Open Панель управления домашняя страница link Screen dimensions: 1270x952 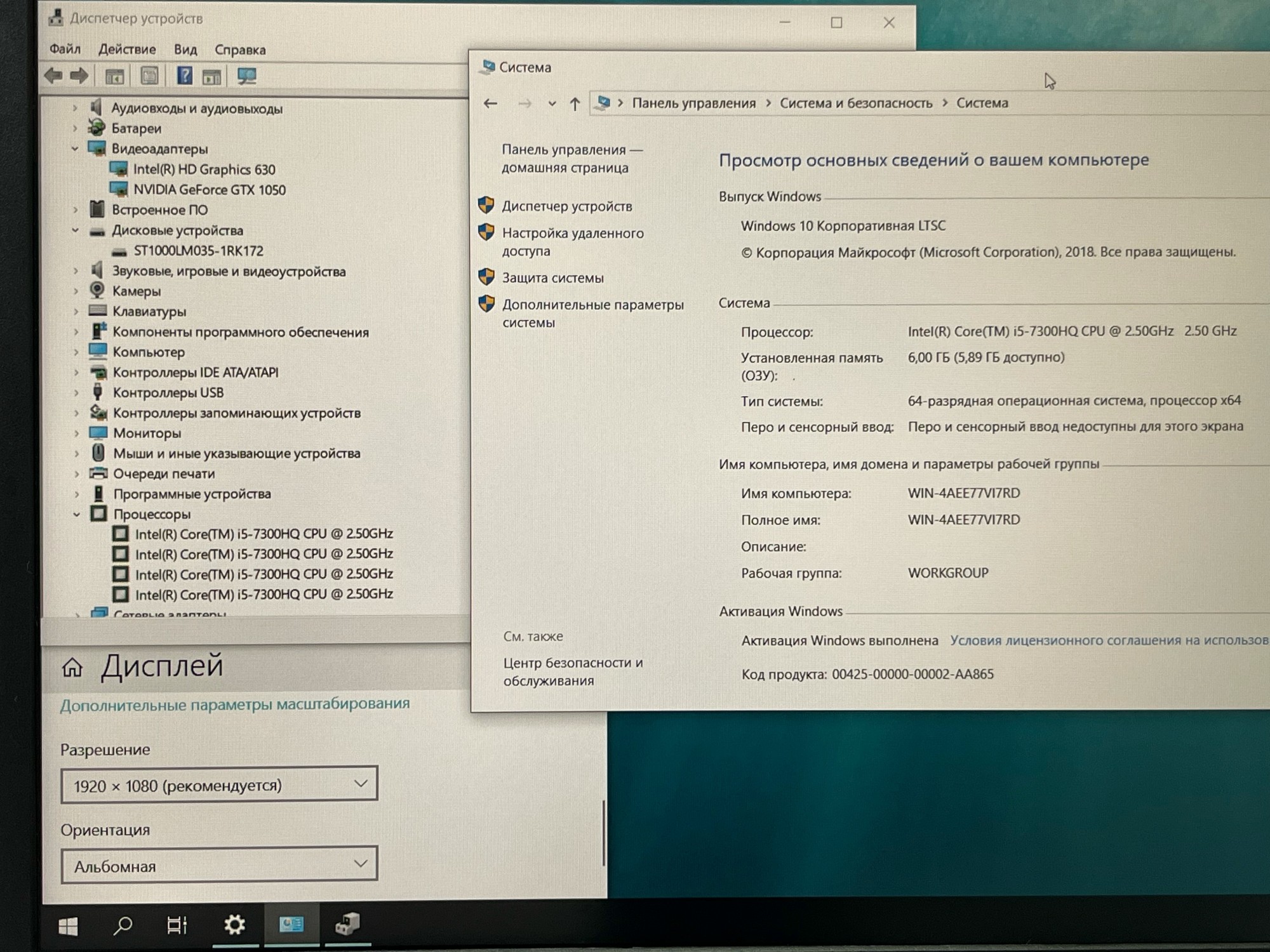tap(572, 159)
